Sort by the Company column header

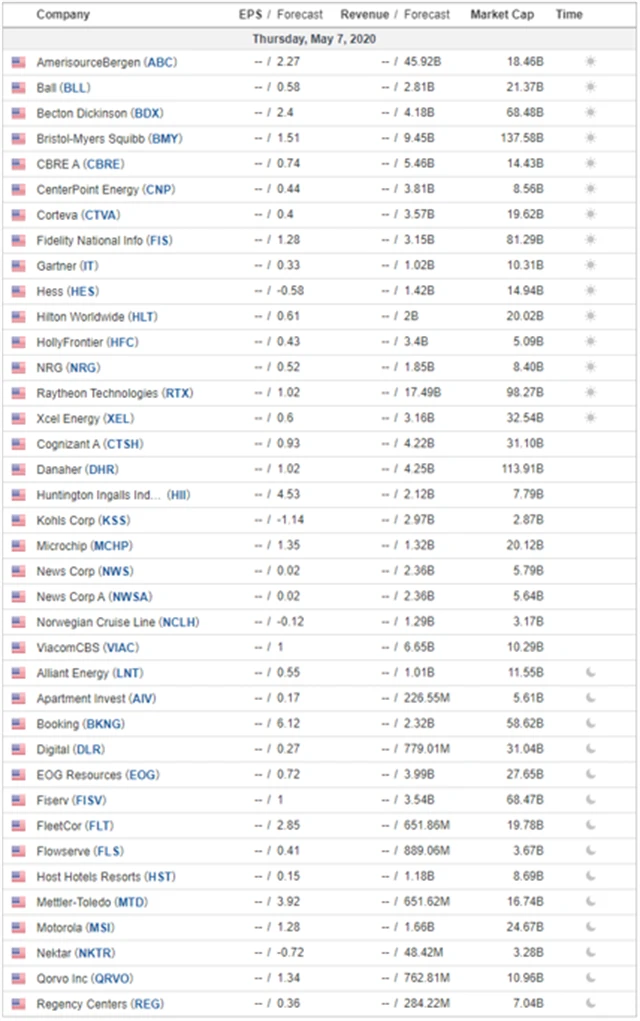[62, 15]
